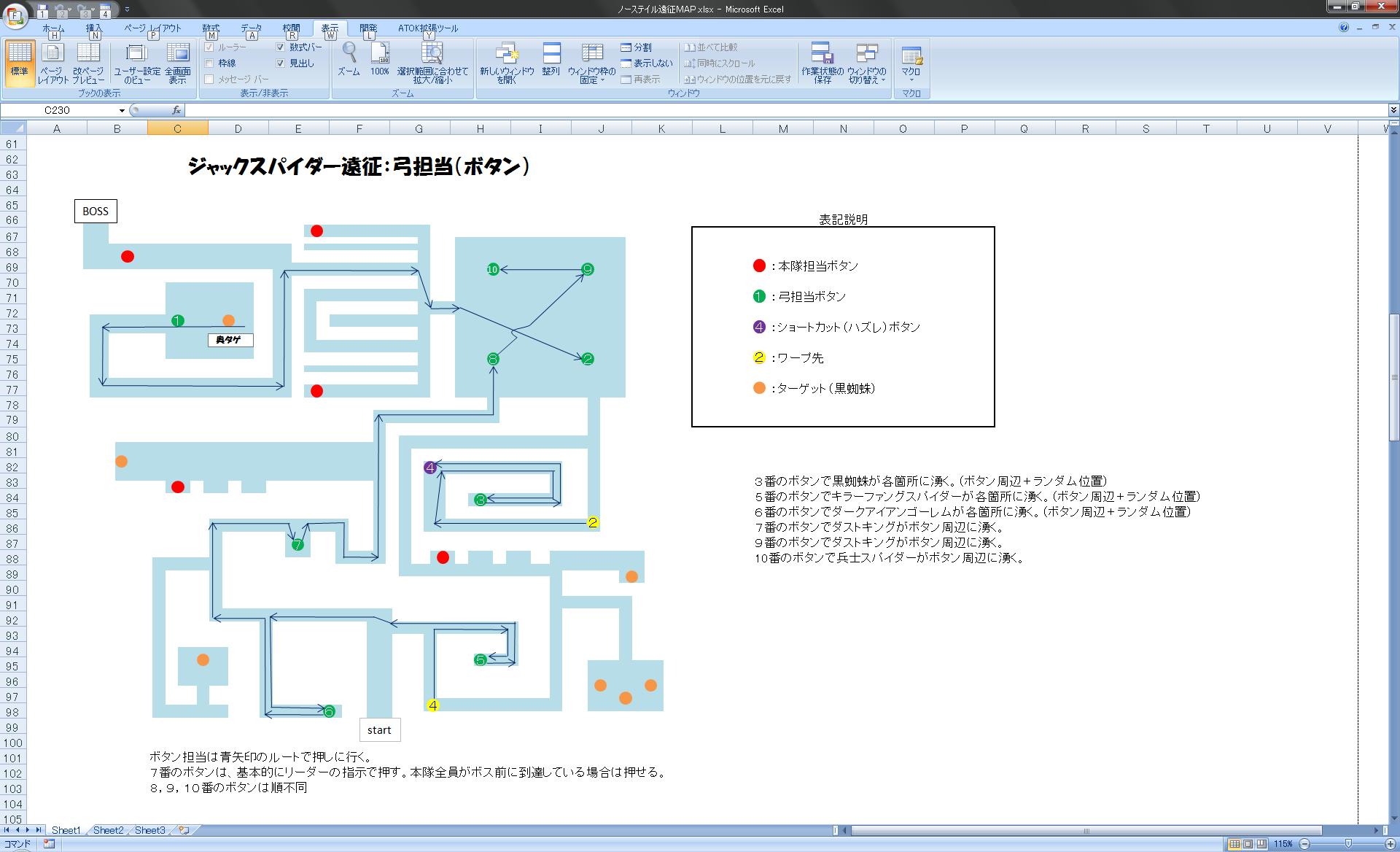1400x852 pixels.
Task: Open the マクロ dropdown
Action: [x=911, y=79]
